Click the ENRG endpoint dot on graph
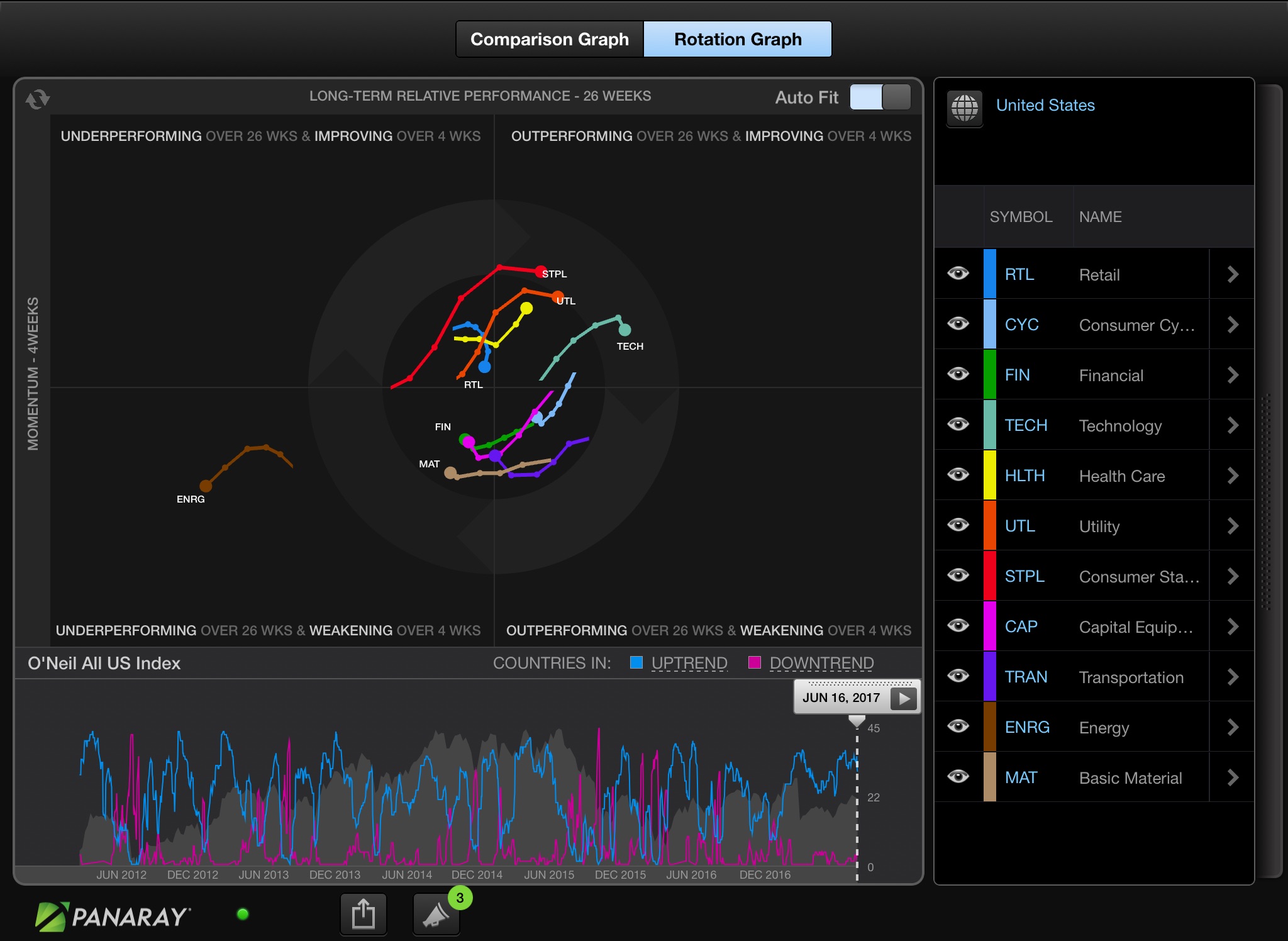This screenshot has height=941, width=1288. tap(206, 486)
